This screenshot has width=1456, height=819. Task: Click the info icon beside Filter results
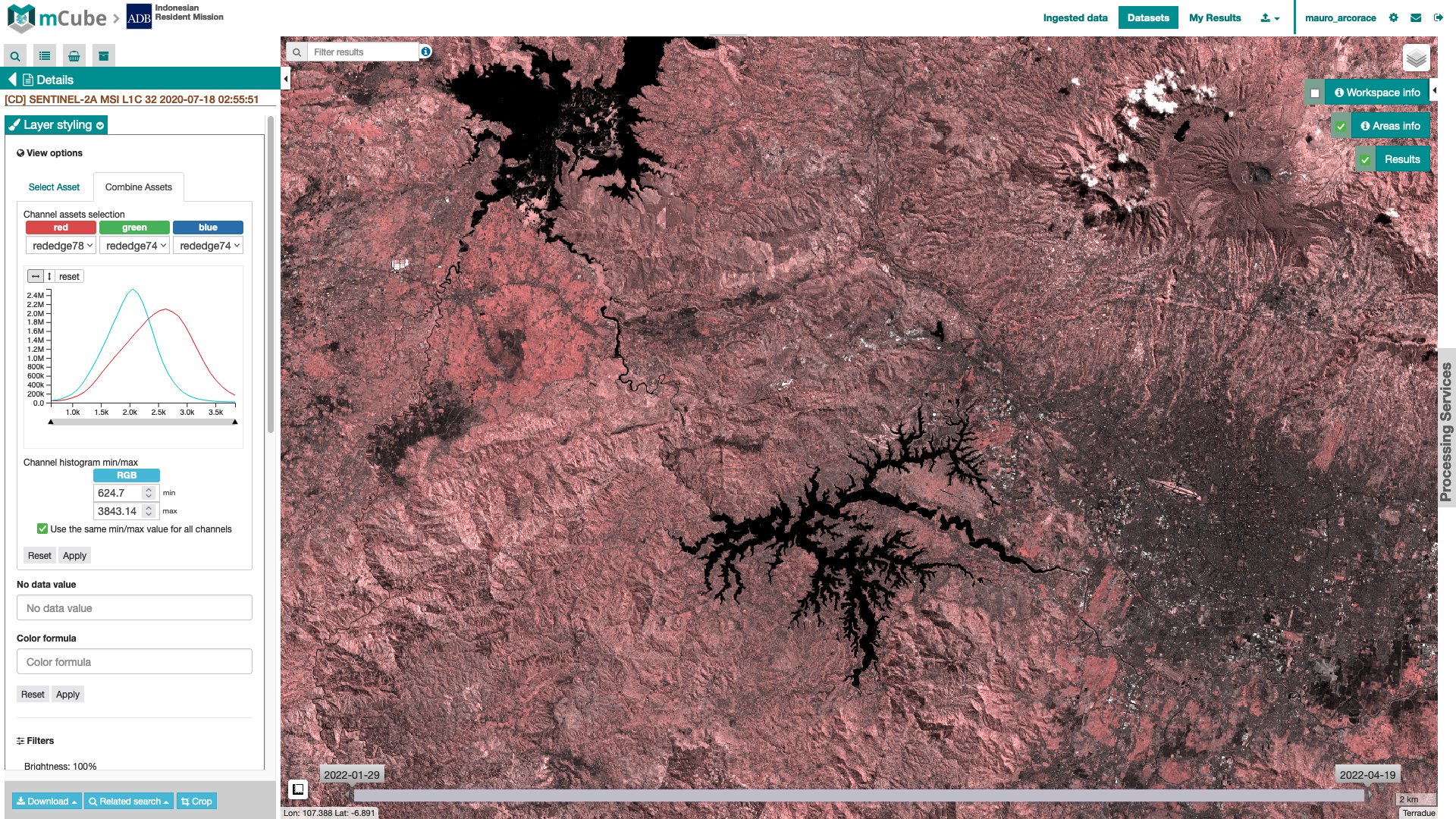coord(426,52)
